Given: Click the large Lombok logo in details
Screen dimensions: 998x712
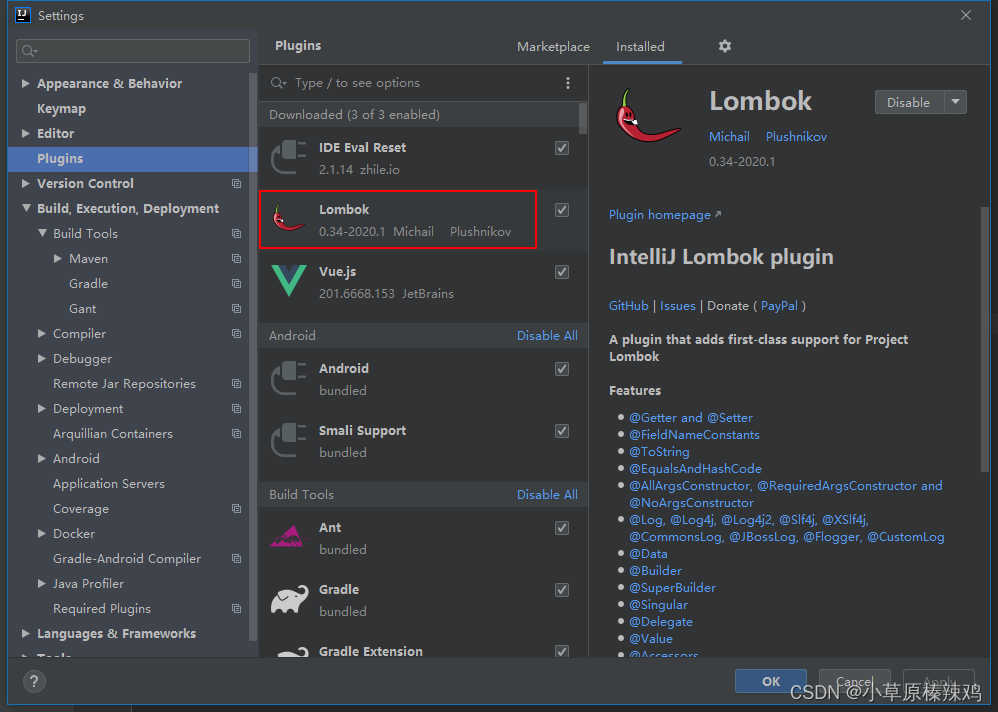Looking at the screenshot, I should pyautogui.click(x=647, y=115).
